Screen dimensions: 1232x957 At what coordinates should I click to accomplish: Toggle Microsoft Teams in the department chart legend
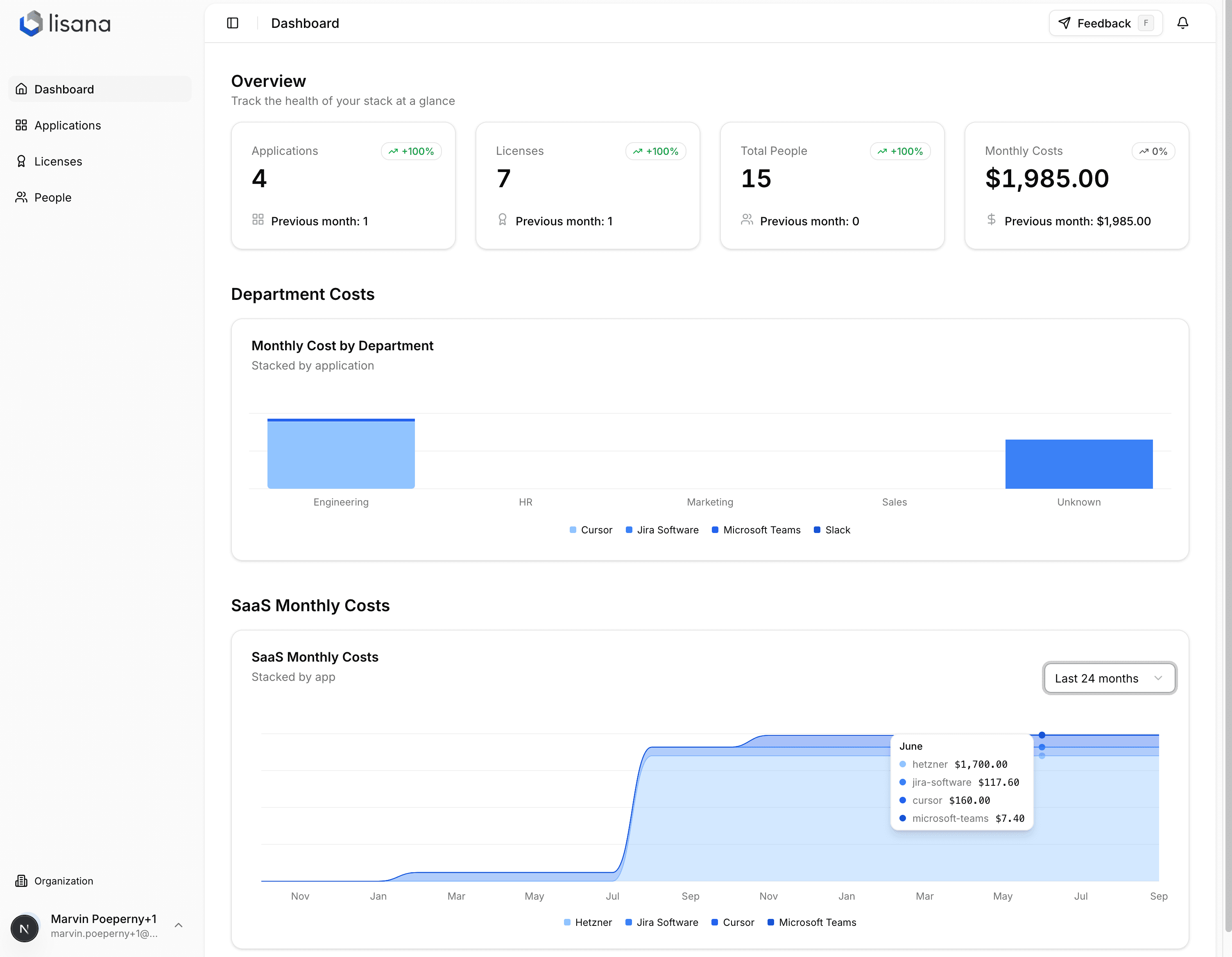(x=756, y=530)
